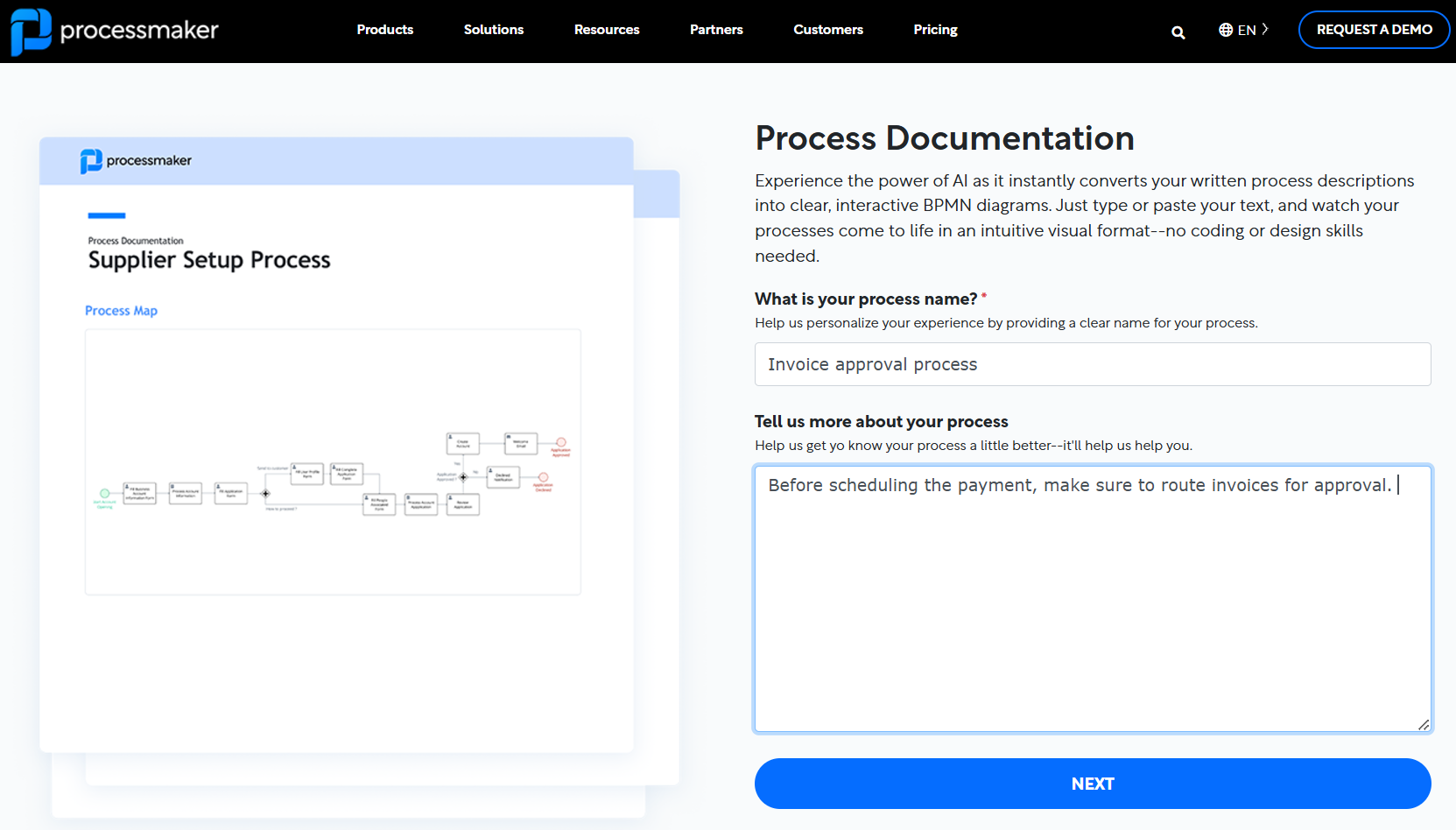
Task: Click the red Application Approved end event
Action: point(561,443)
